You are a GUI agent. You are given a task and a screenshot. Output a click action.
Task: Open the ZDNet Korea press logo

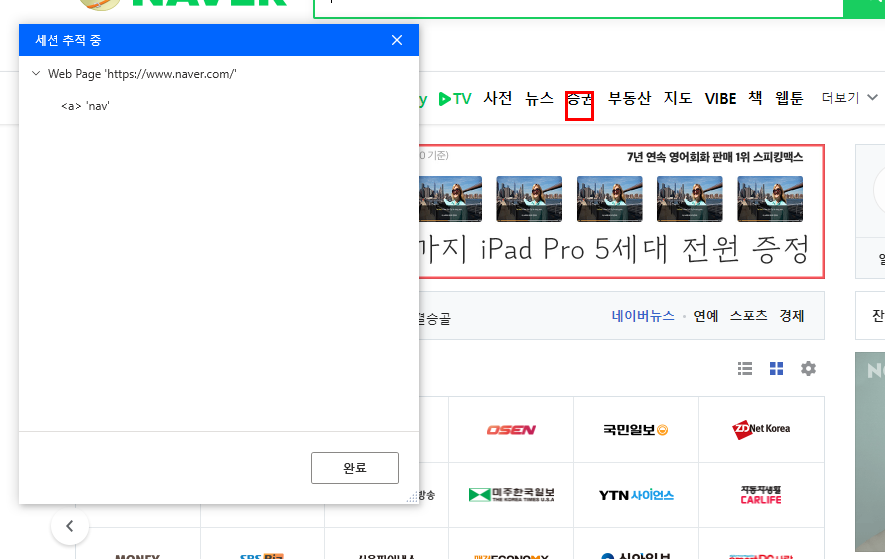point(761,430)
